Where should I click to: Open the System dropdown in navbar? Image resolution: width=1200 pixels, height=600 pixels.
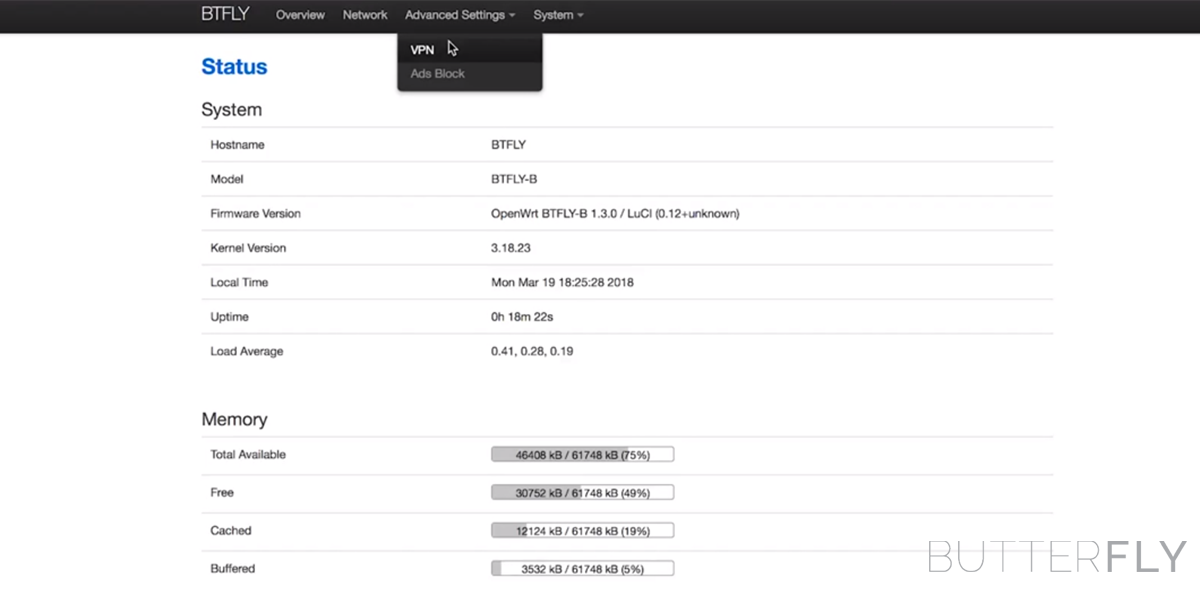(x=558, y=15)
